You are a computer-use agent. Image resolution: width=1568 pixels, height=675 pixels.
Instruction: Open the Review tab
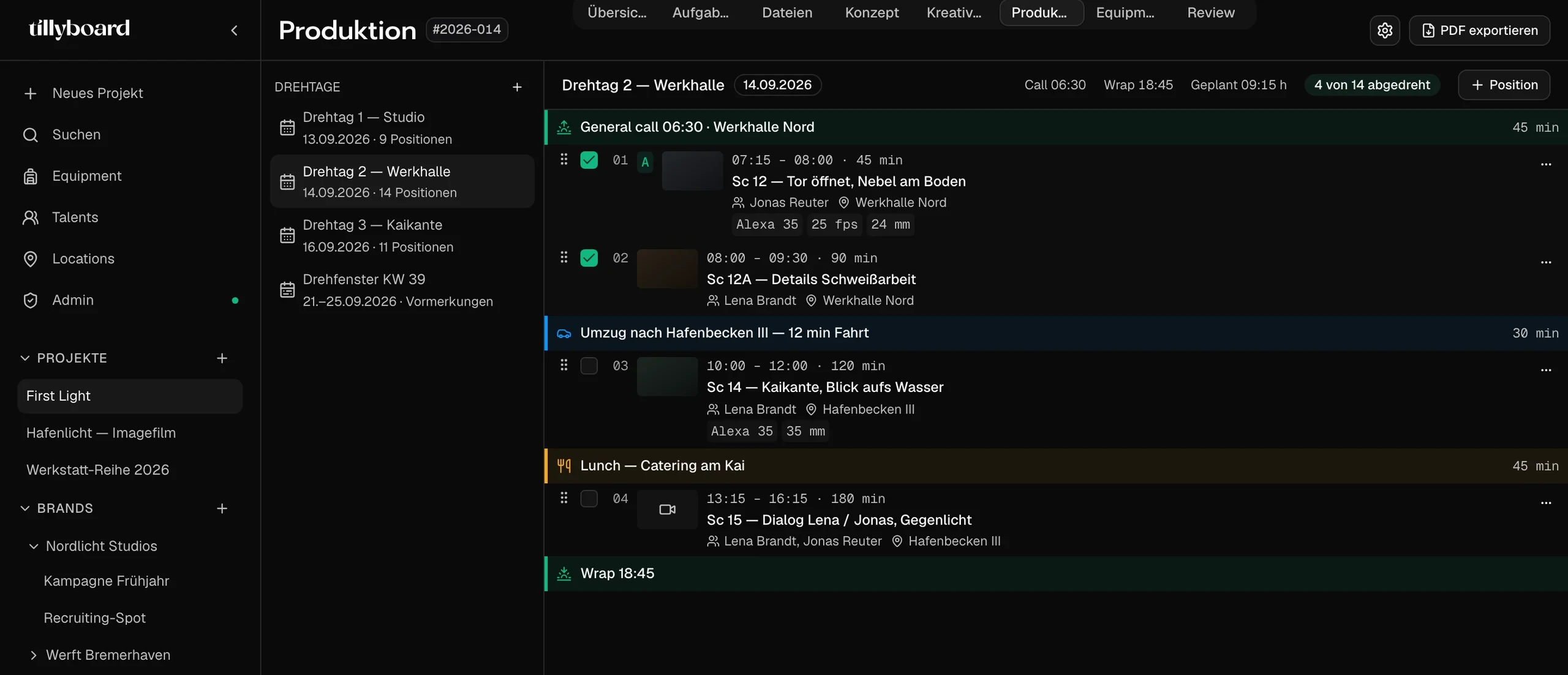click(x=1210, y=13)
